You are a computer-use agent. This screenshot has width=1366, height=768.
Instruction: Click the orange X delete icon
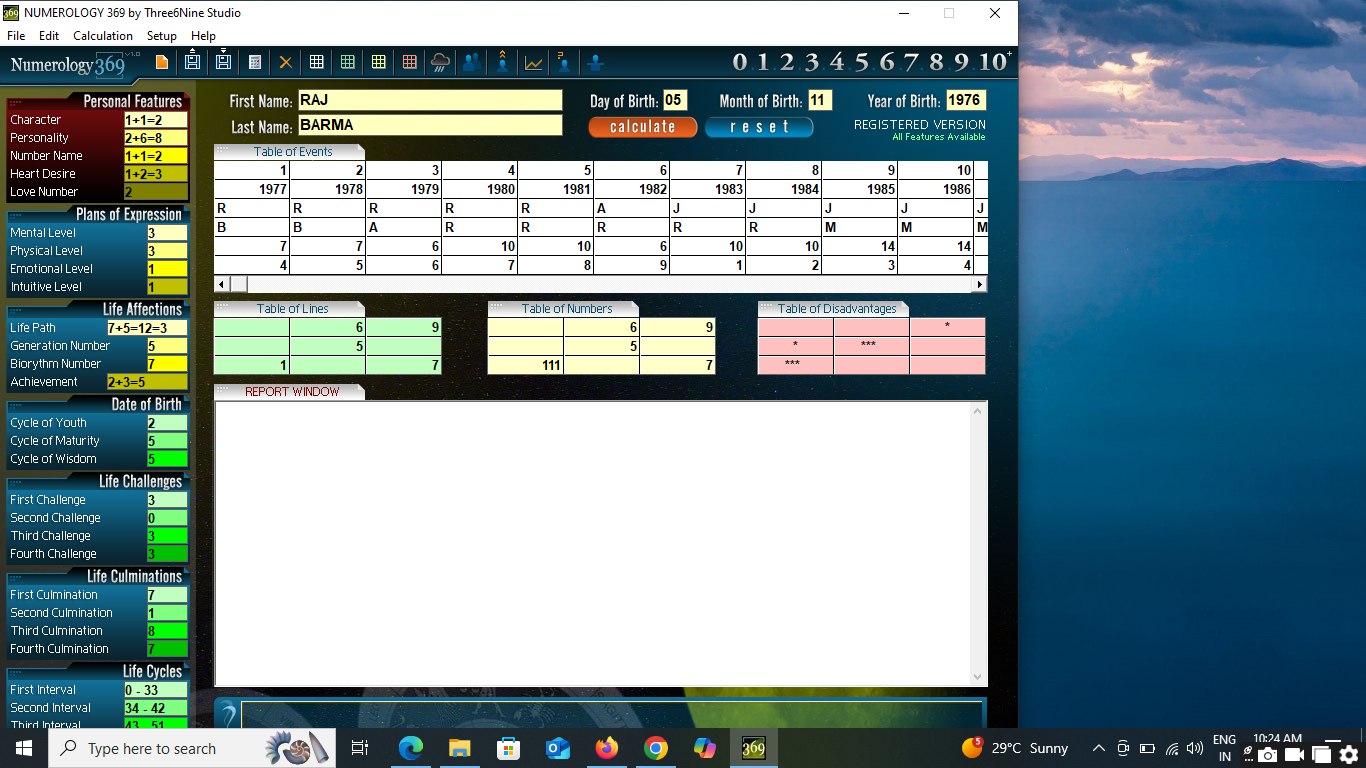pyautogui.click(x=285, y=62)
